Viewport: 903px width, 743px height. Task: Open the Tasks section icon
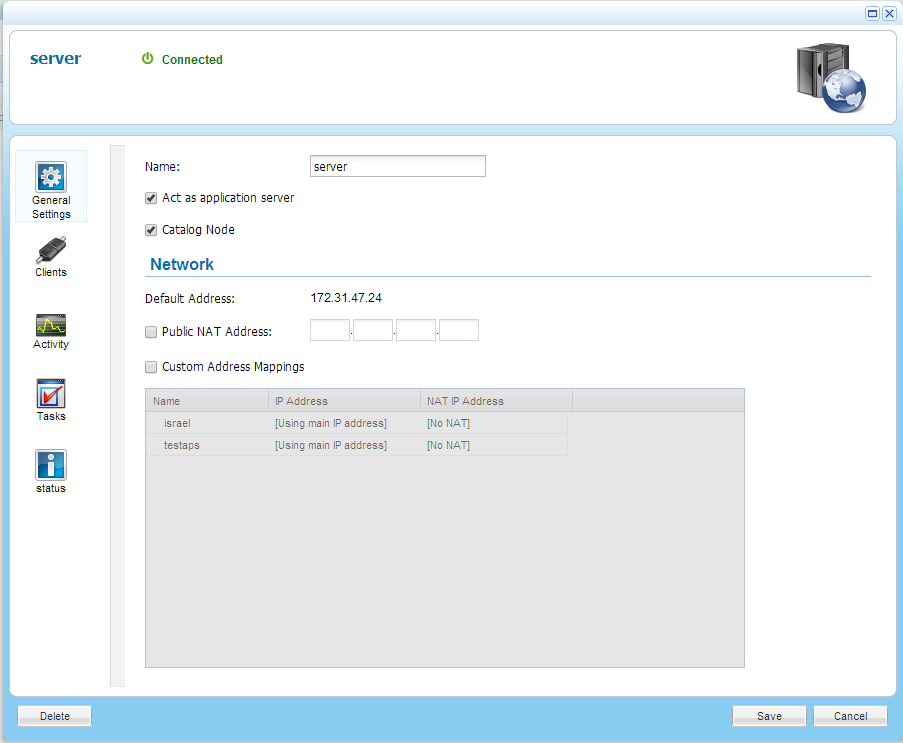tap(51, 393)
